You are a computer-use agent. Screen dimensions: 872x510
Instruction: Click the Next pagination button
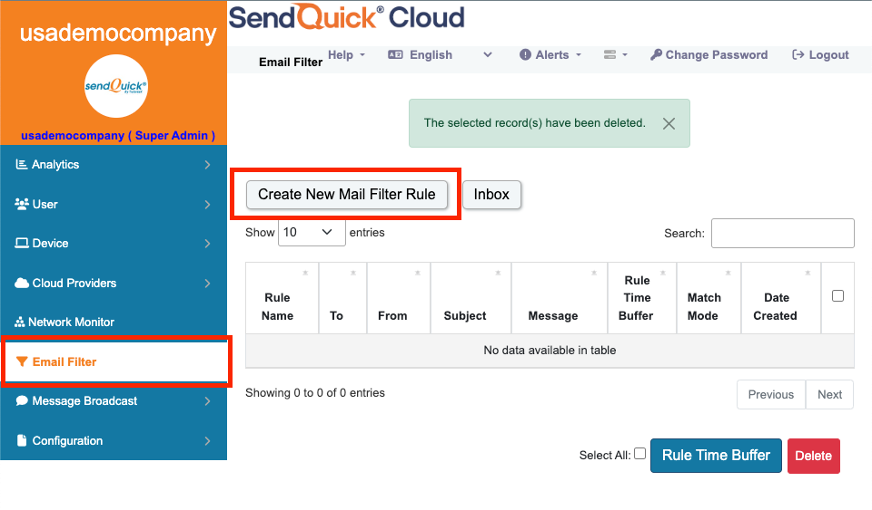pyautogui.click(x=829, y=394)
